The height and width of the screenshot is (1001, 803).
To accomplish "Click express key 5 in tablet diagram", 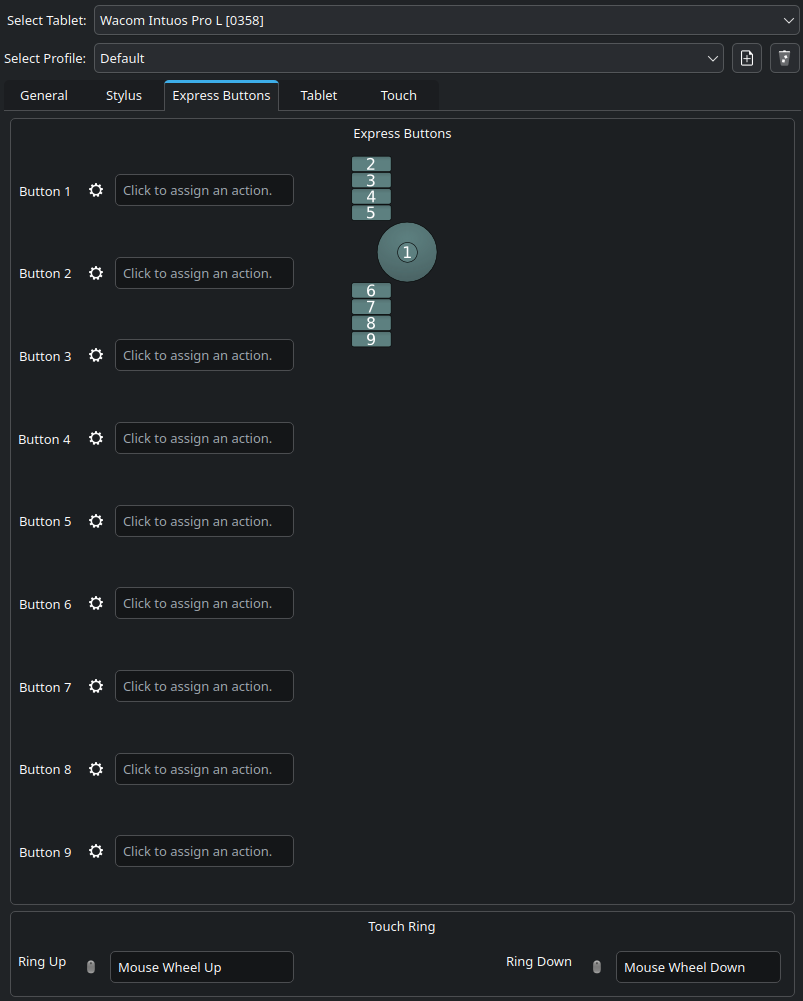I will (x=371, y=213).
